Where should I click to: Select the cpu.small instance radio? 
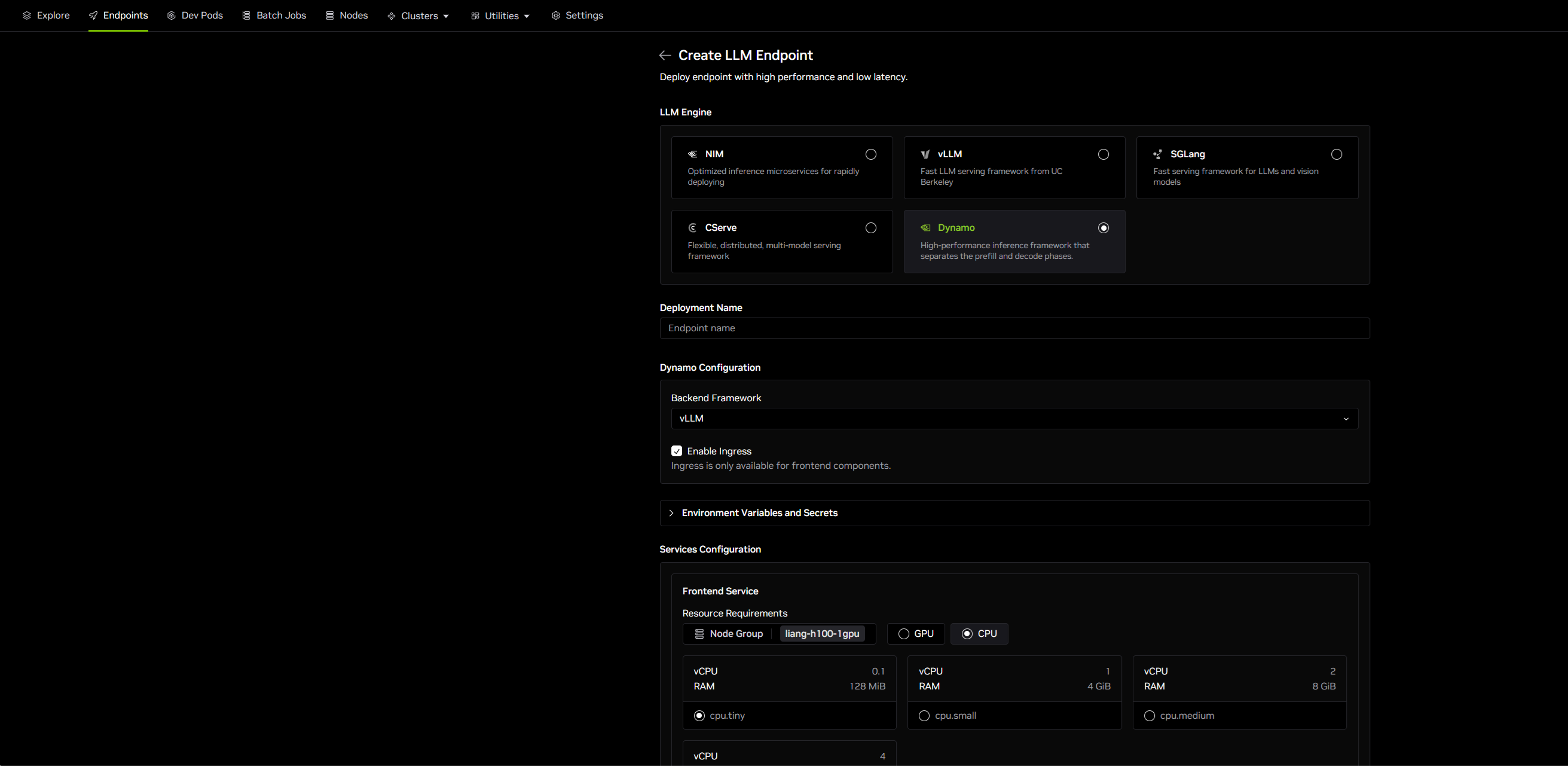coord(924,715)
